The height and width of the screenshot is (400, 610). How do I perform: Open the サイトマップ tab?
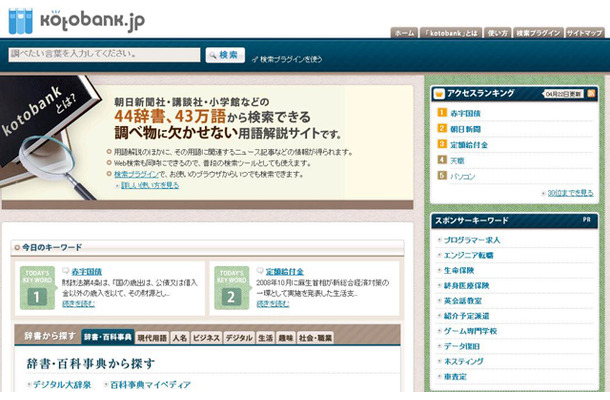(584, 33)
